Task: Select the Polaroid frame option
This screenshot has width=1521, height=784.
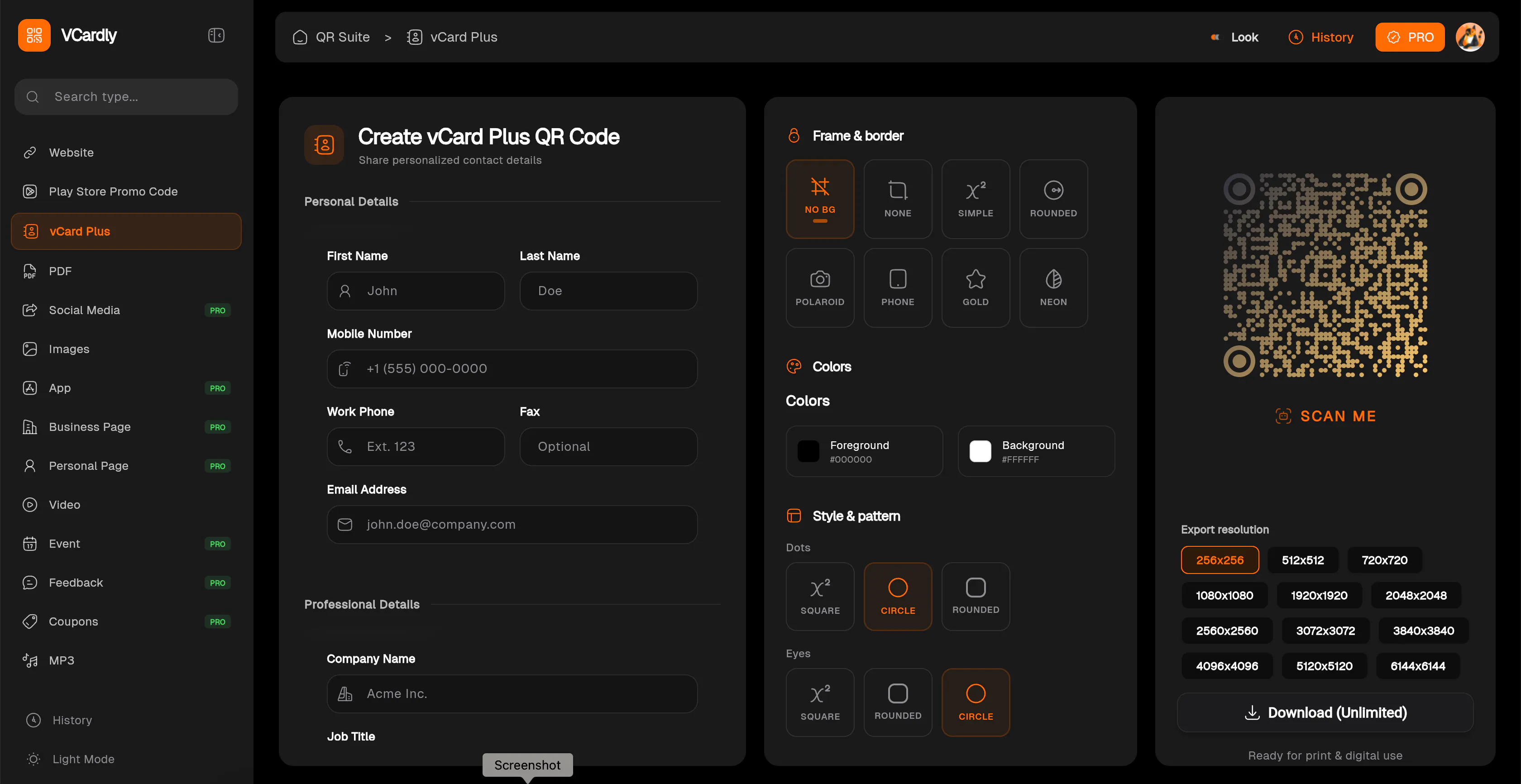Action: tap(819, 287)
